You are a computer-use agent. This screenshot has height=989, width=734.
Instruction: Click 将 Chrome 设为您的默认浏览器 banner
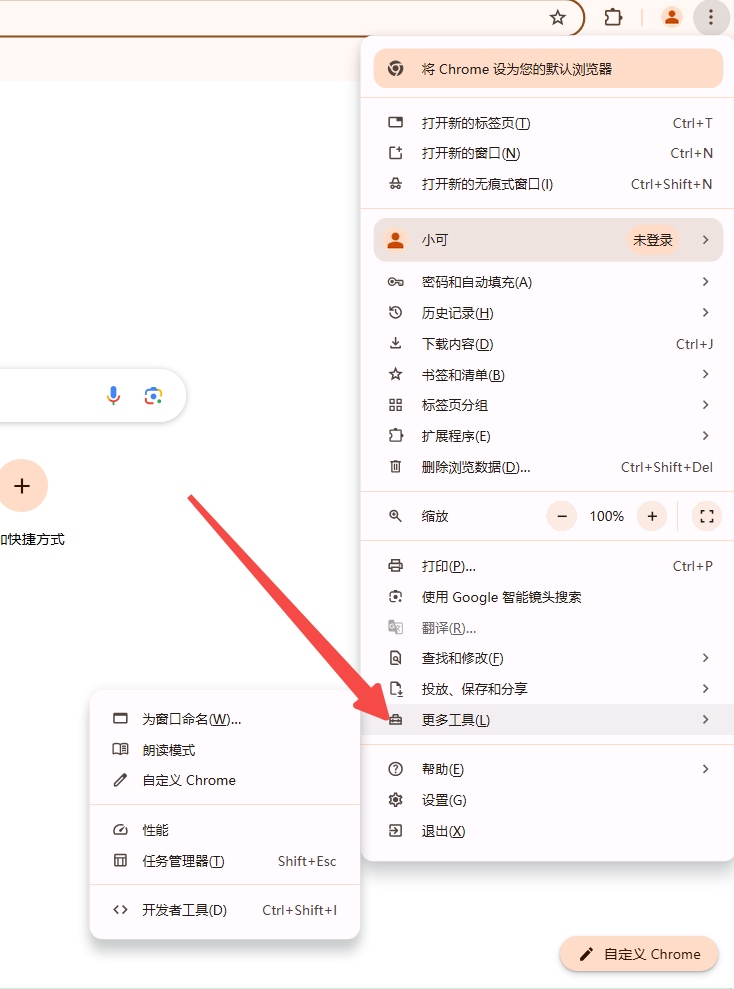[548, 69]
